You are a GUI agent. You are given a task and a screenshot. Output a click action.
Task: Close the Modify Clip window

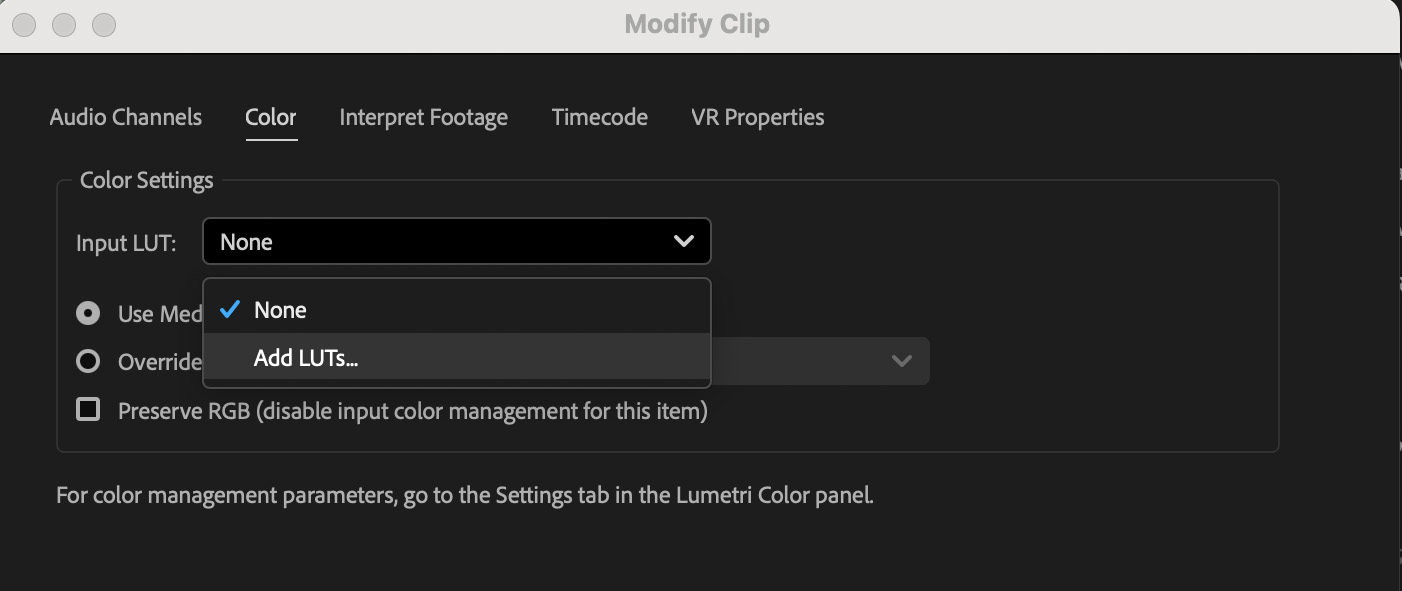[x=25, y=24]
